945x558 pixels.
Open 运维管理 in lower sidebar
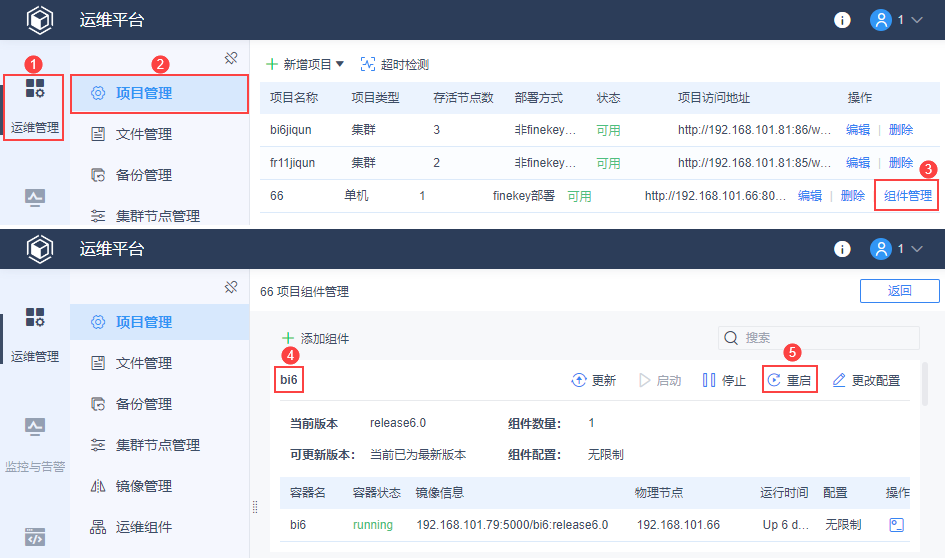[x=34, y=336]
